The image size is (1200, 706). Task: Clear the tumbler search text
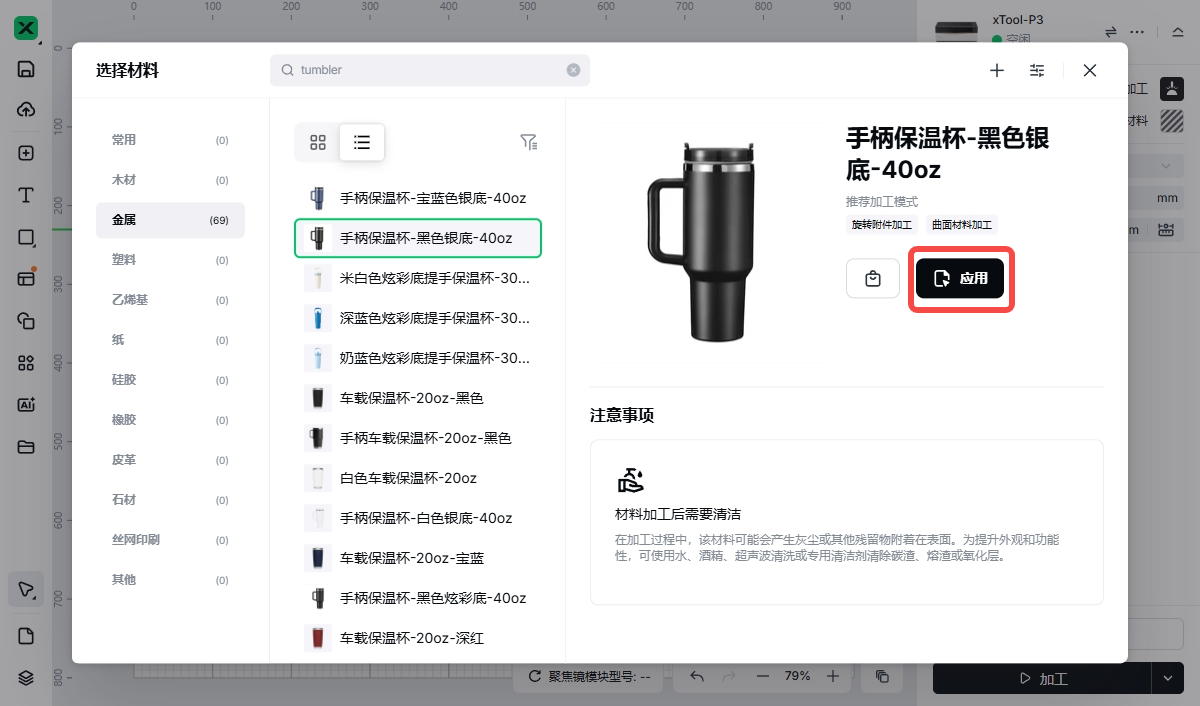[x=573, y=70]
